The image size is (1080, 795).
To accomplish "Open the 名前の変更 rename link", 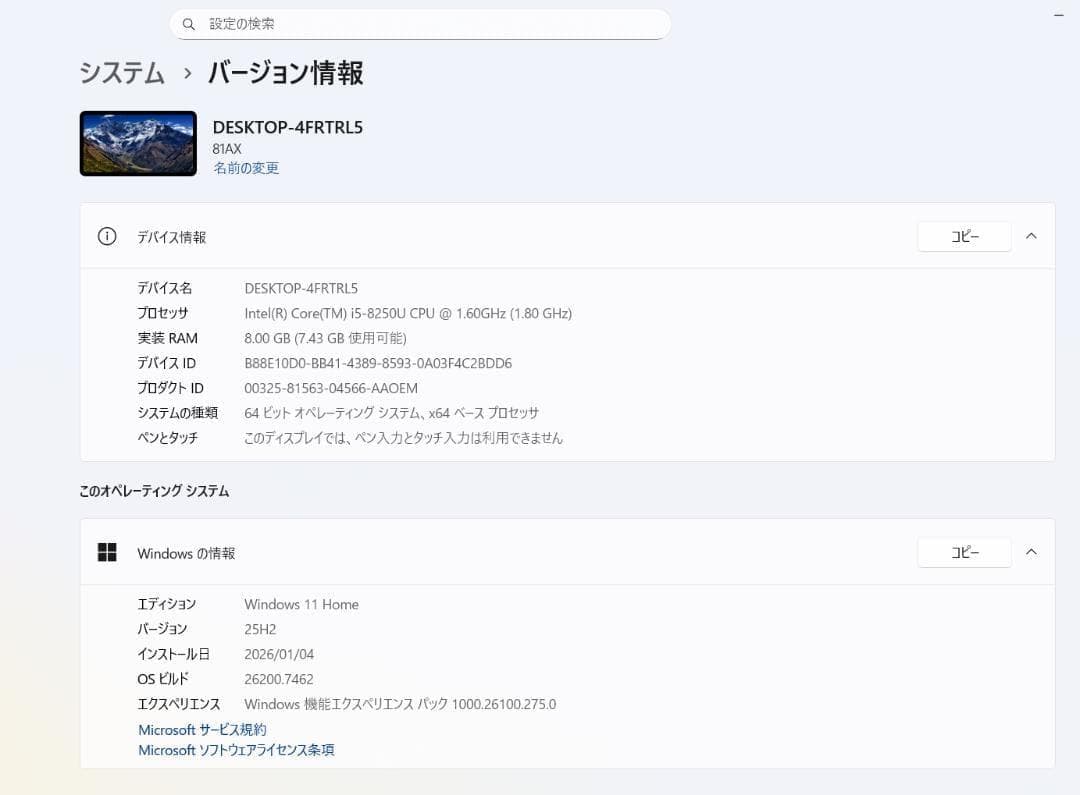I will (x=246, y=168).
